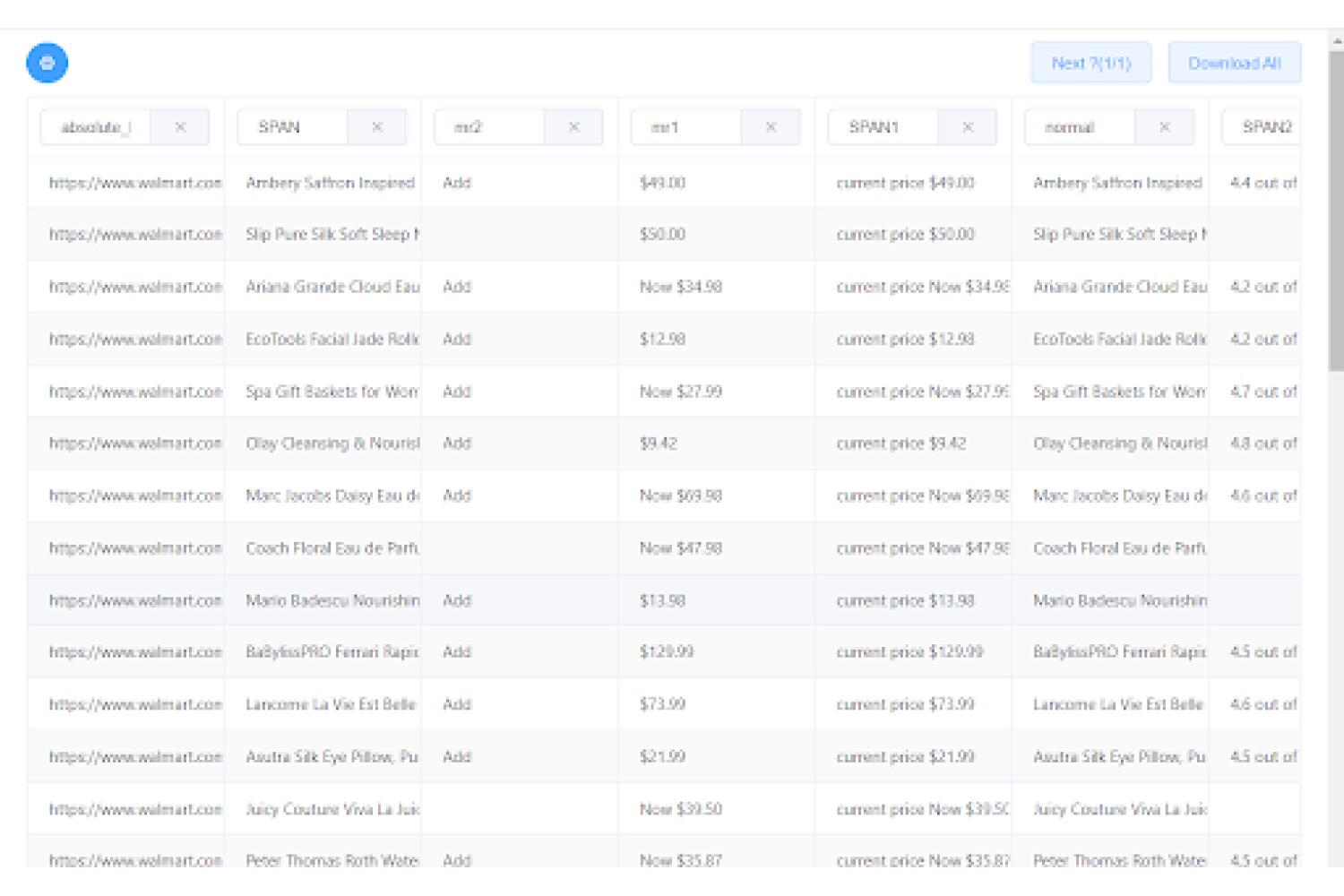The image size is (1344, 896).
Task: Click the $21.99 cell in mr1 column
Action: [x=662, y=757]
